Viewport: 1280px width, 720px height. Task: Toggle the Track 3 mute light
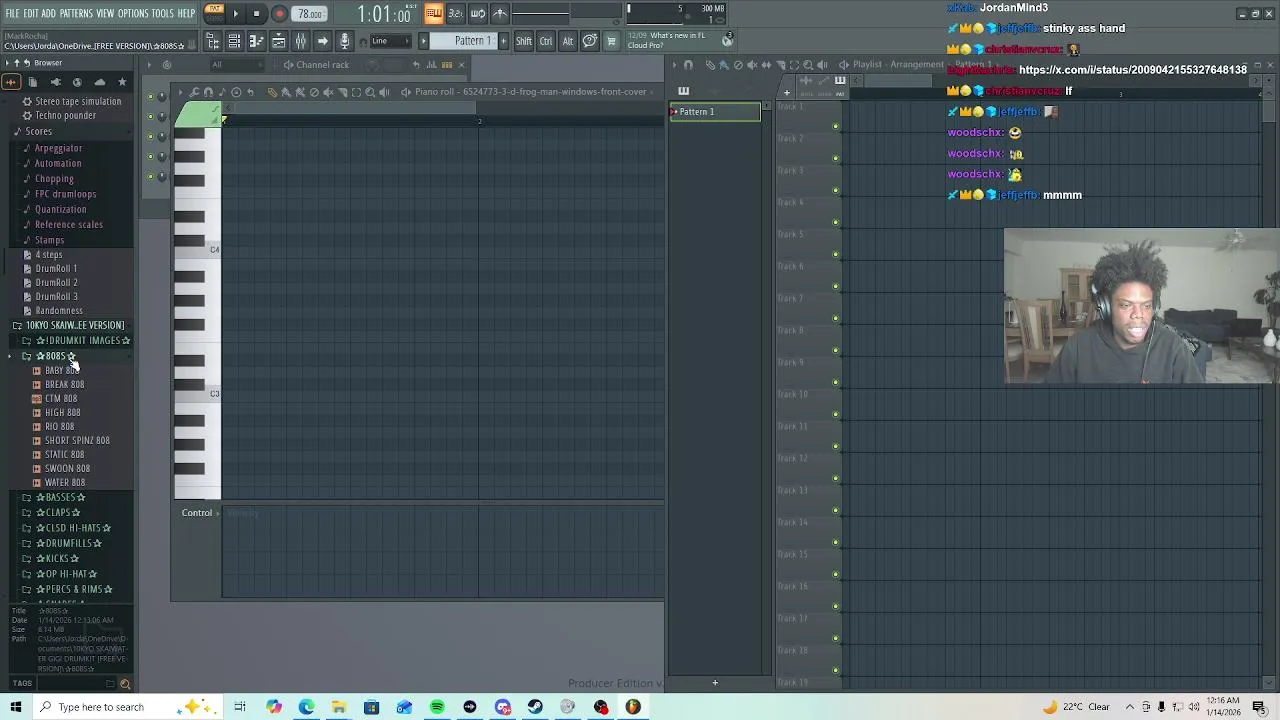click(836, 191)
